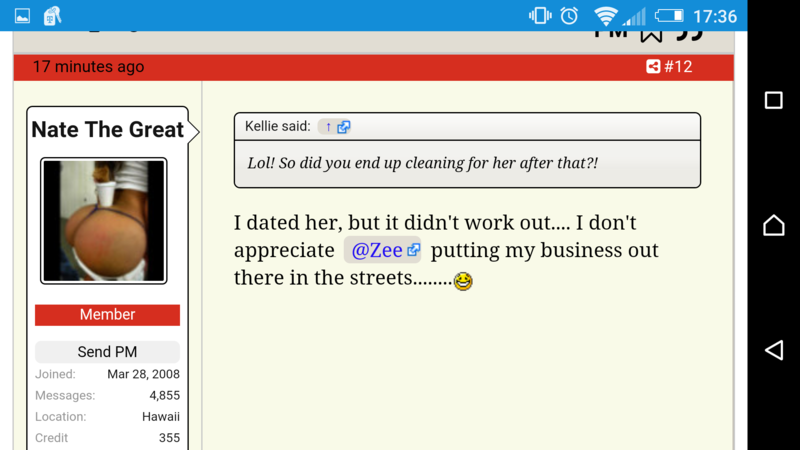Tap the Wi-Fi status bar icon
Viewport: 800px width, 450px height.
(x=605, y=16)
